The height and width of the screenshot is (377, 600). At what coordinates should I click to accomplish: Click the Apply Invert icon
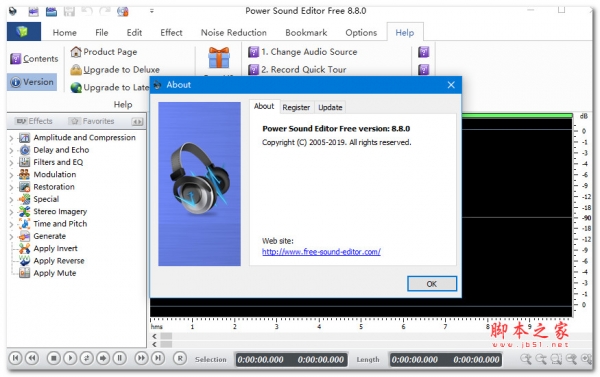(24, 249)
